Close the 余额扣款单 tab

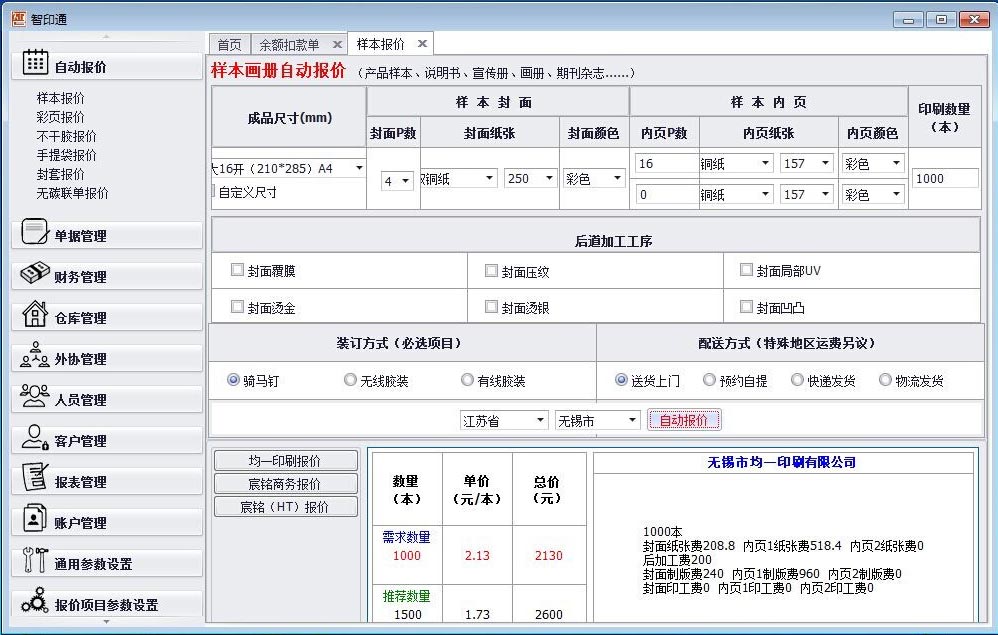[x=337, y=45]
